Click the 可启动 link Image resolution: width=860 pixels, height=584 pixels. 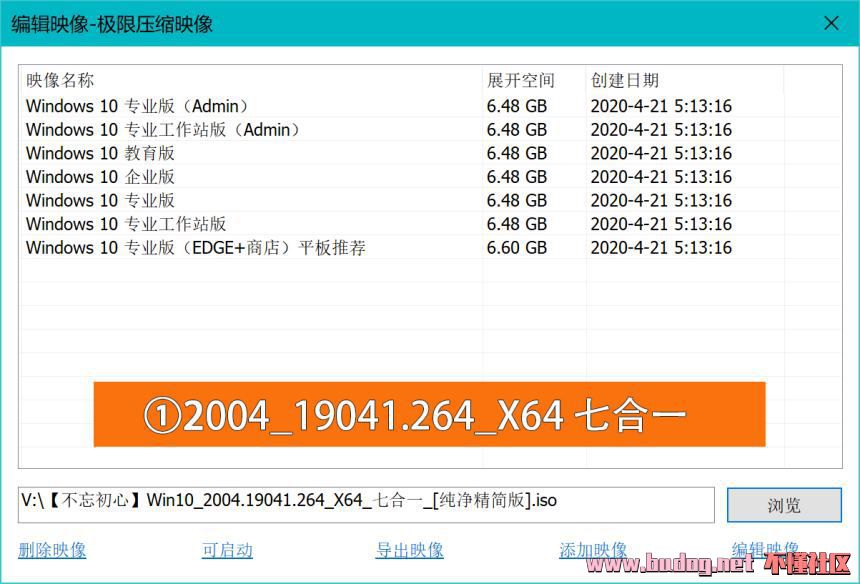(x=227, y=550)
